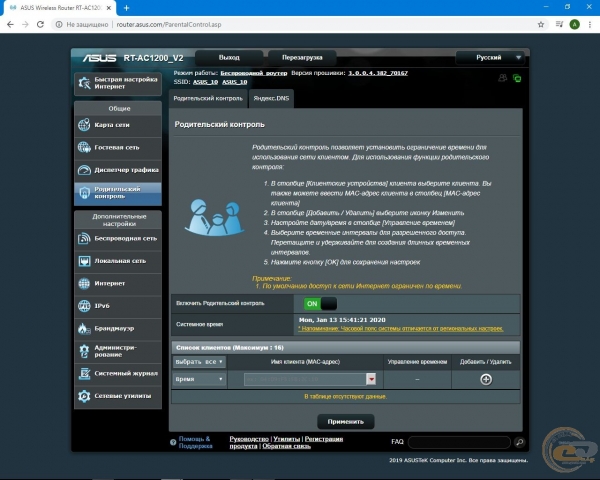Click the green network status icon
The image size is (600, 480).
(x=517, y=78)
